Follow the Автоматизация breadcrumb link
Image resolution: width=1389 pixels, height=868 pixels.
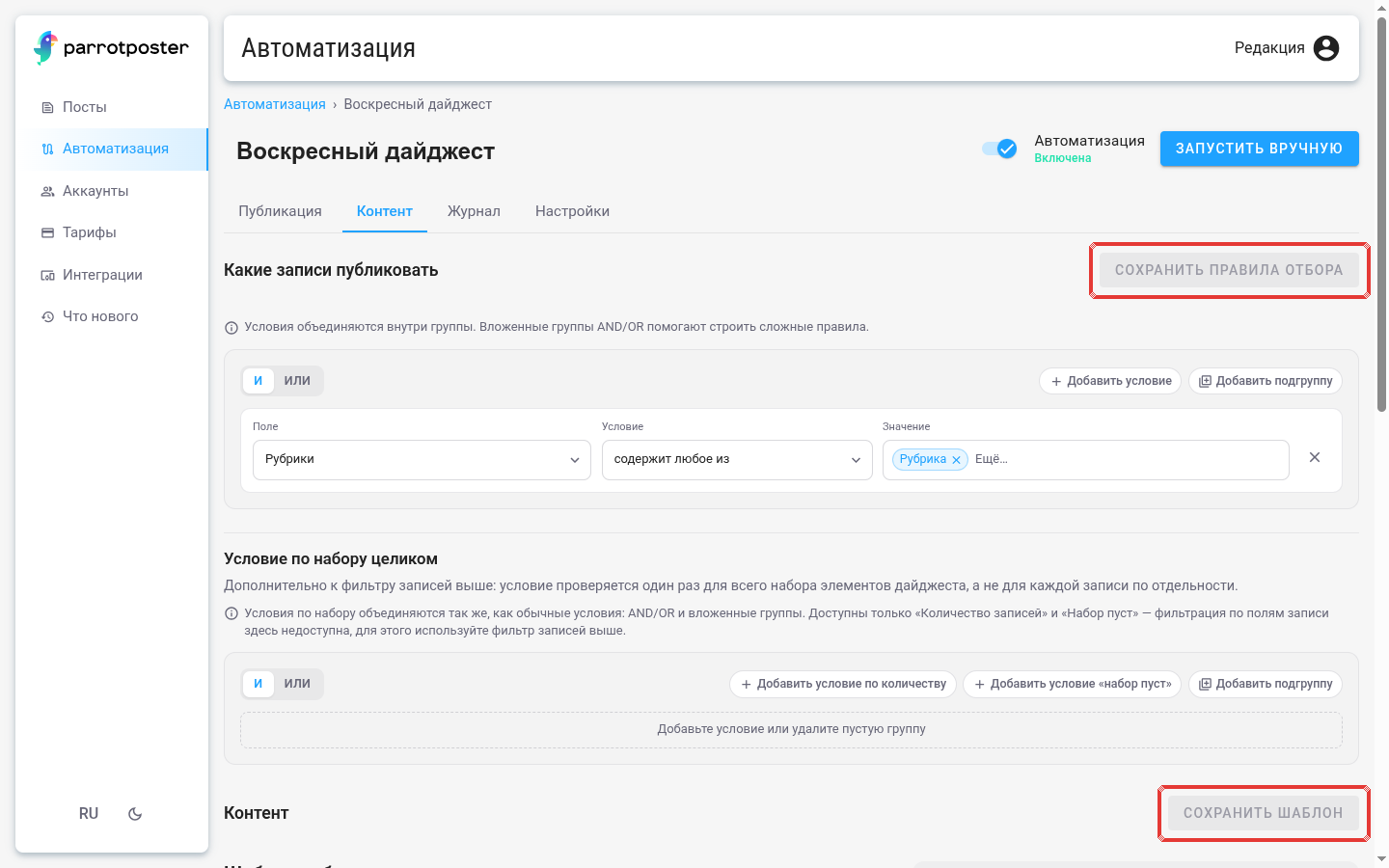click(x=275, y=104)
